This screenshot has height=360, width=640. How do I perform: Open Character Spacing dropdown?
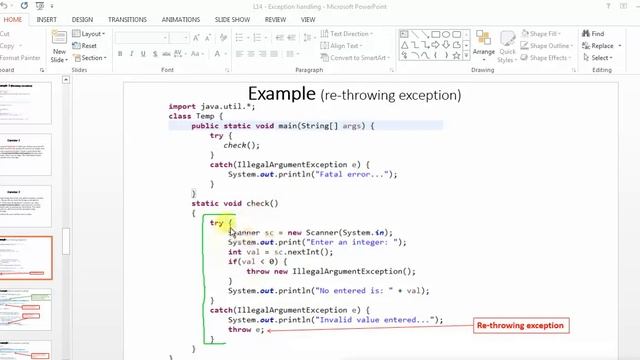[x=180, y=53]
